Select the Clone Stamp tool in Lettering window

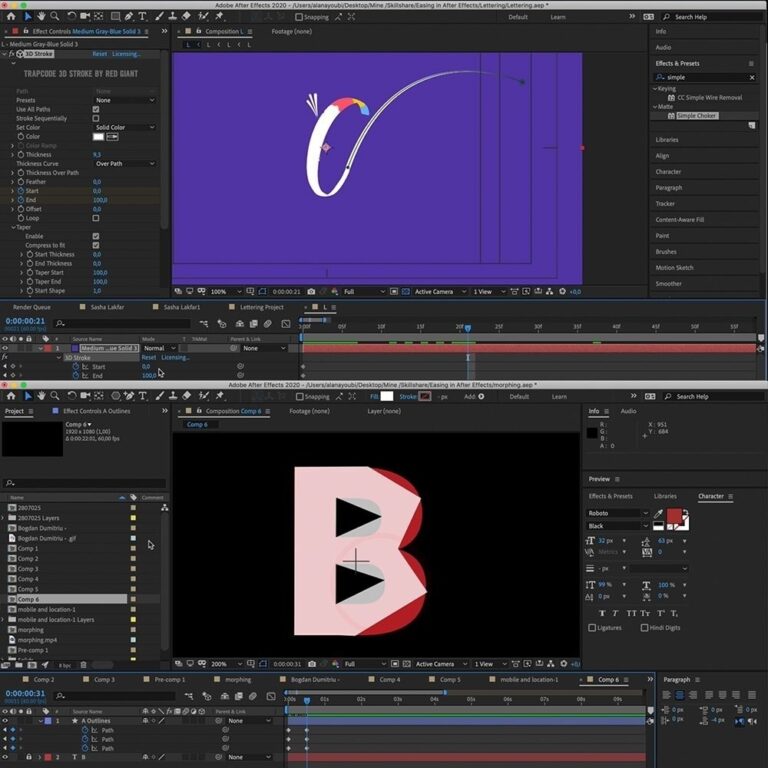[172, 16]
